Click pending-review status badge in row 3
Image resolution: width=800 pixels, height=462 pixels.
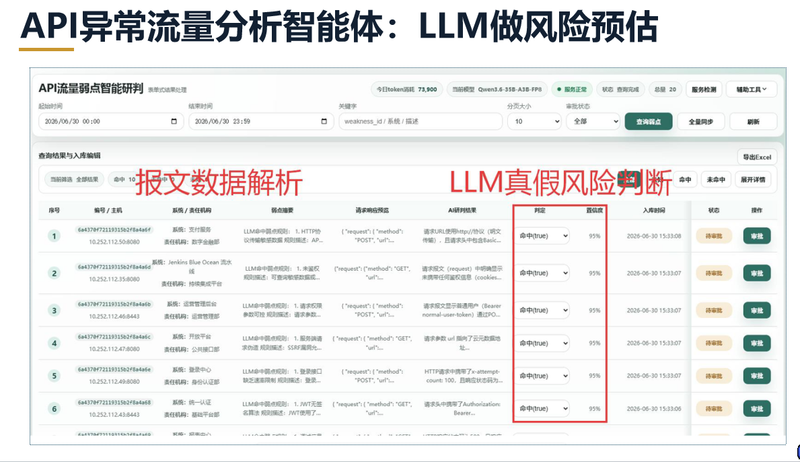point(713,311)
